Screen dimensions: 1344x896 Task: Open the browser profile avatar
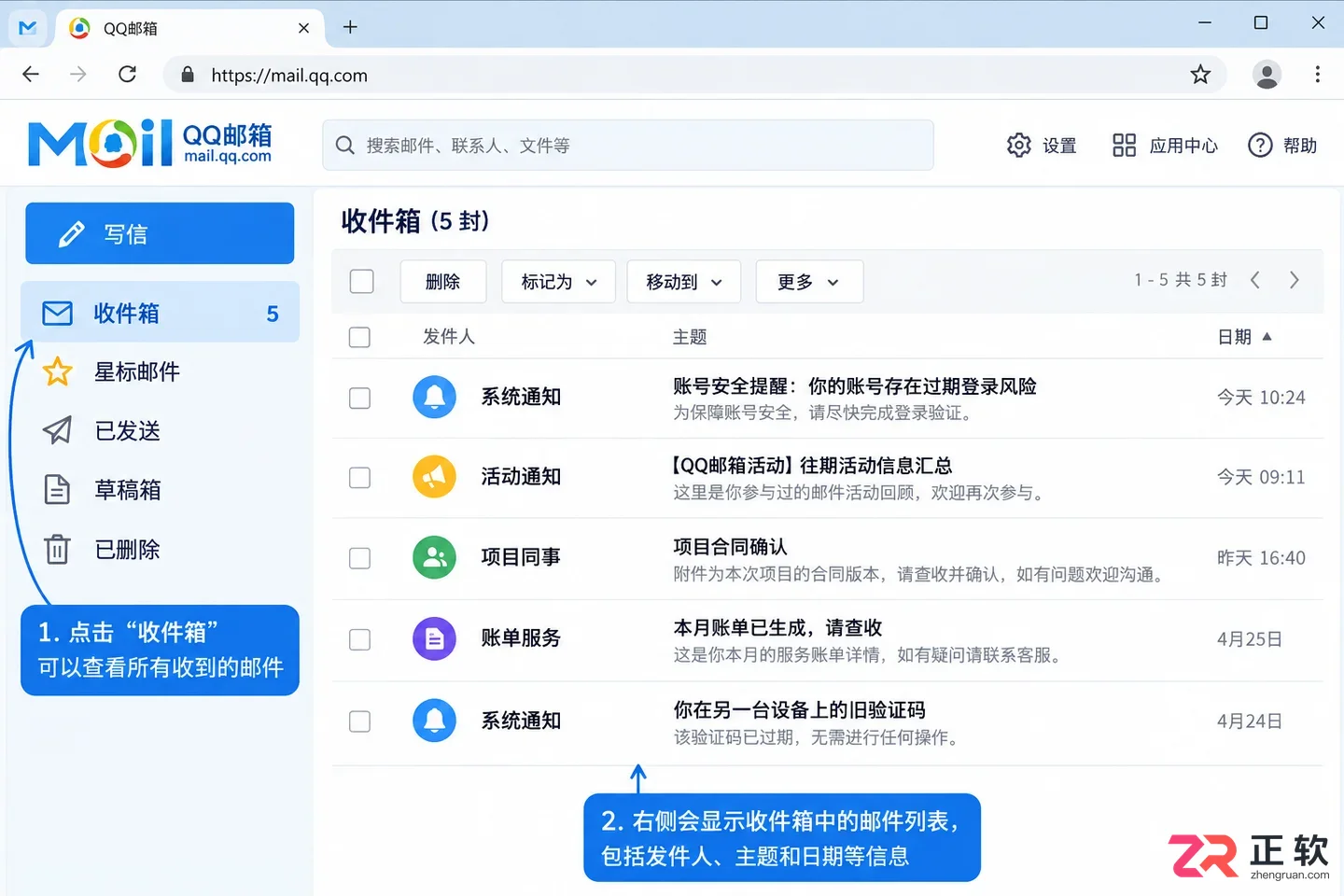[x=1267, y=75]
